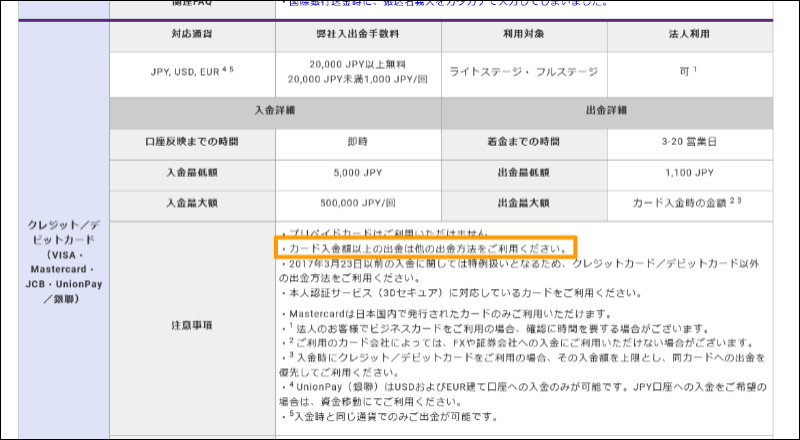
Task: Select the 口座反映までの時間 label
Action: pos(191,142)
